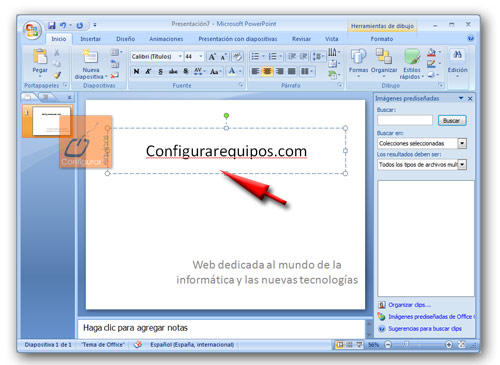Align text to the right
500x365 pixels.
[280, 71]
